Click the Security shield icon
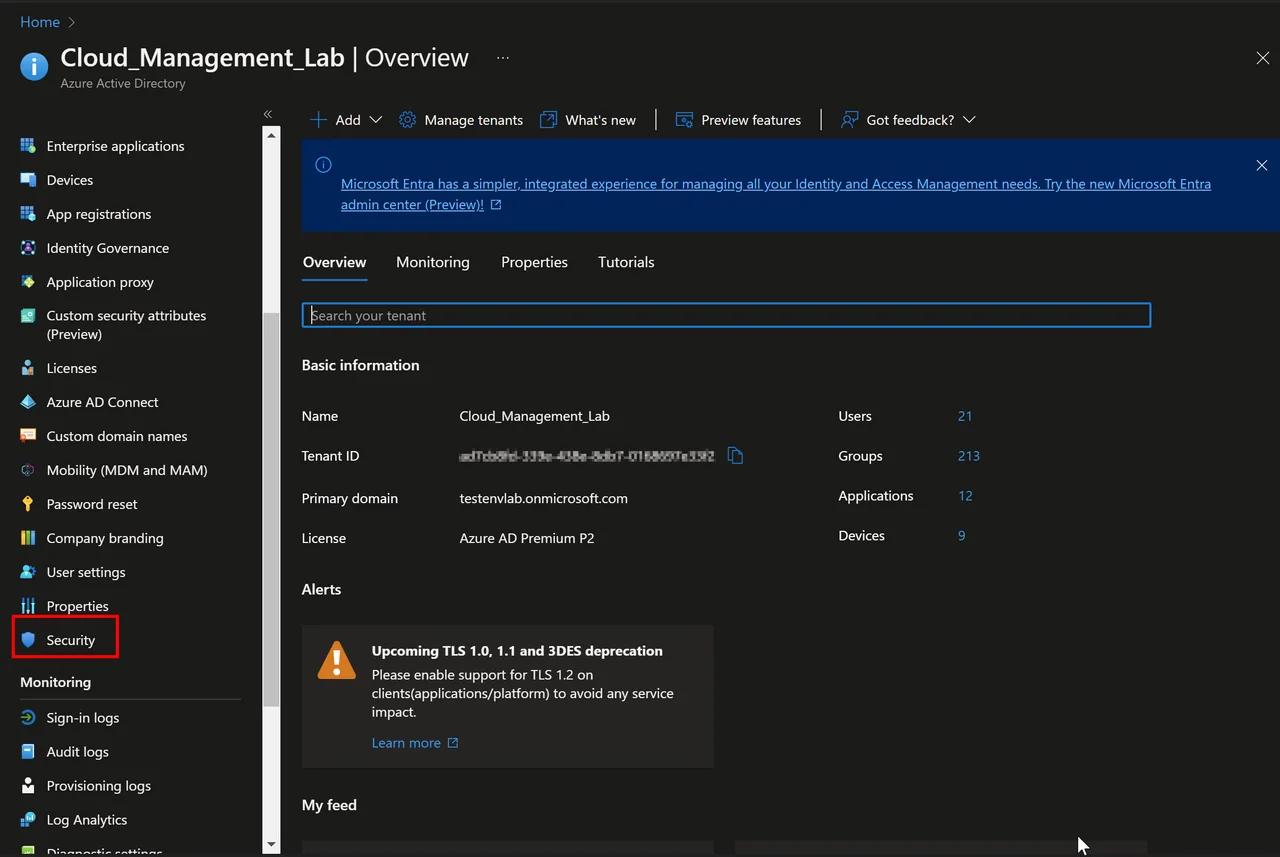The image size is (1280, 857). tap(28, 640)
